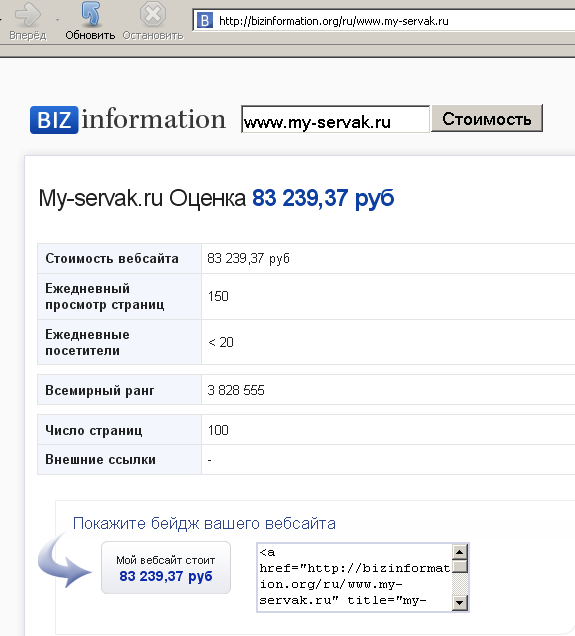Screen dimensions: 575x636
Task: Click textarea scroll up arrow
Action: pos(459,552)
